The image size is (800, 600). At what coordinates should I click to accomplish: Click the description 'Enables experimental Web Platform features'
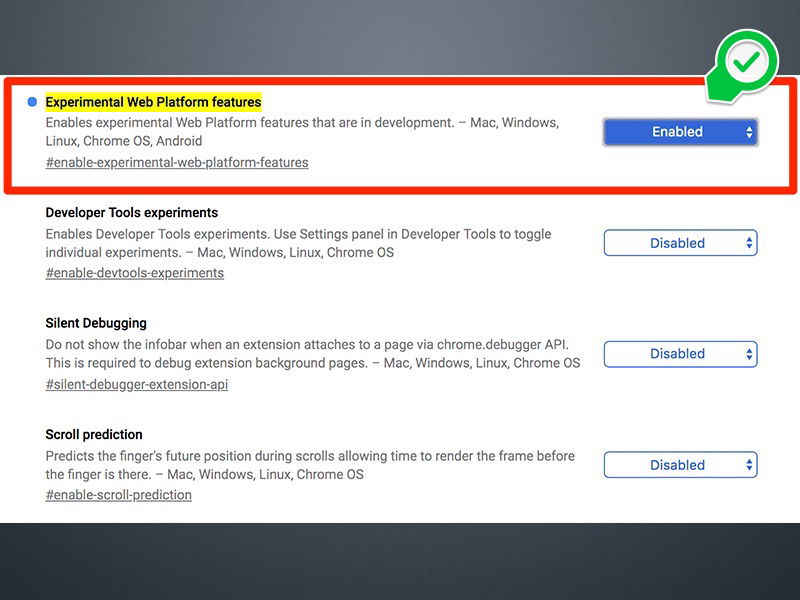(x=302, y=132)
